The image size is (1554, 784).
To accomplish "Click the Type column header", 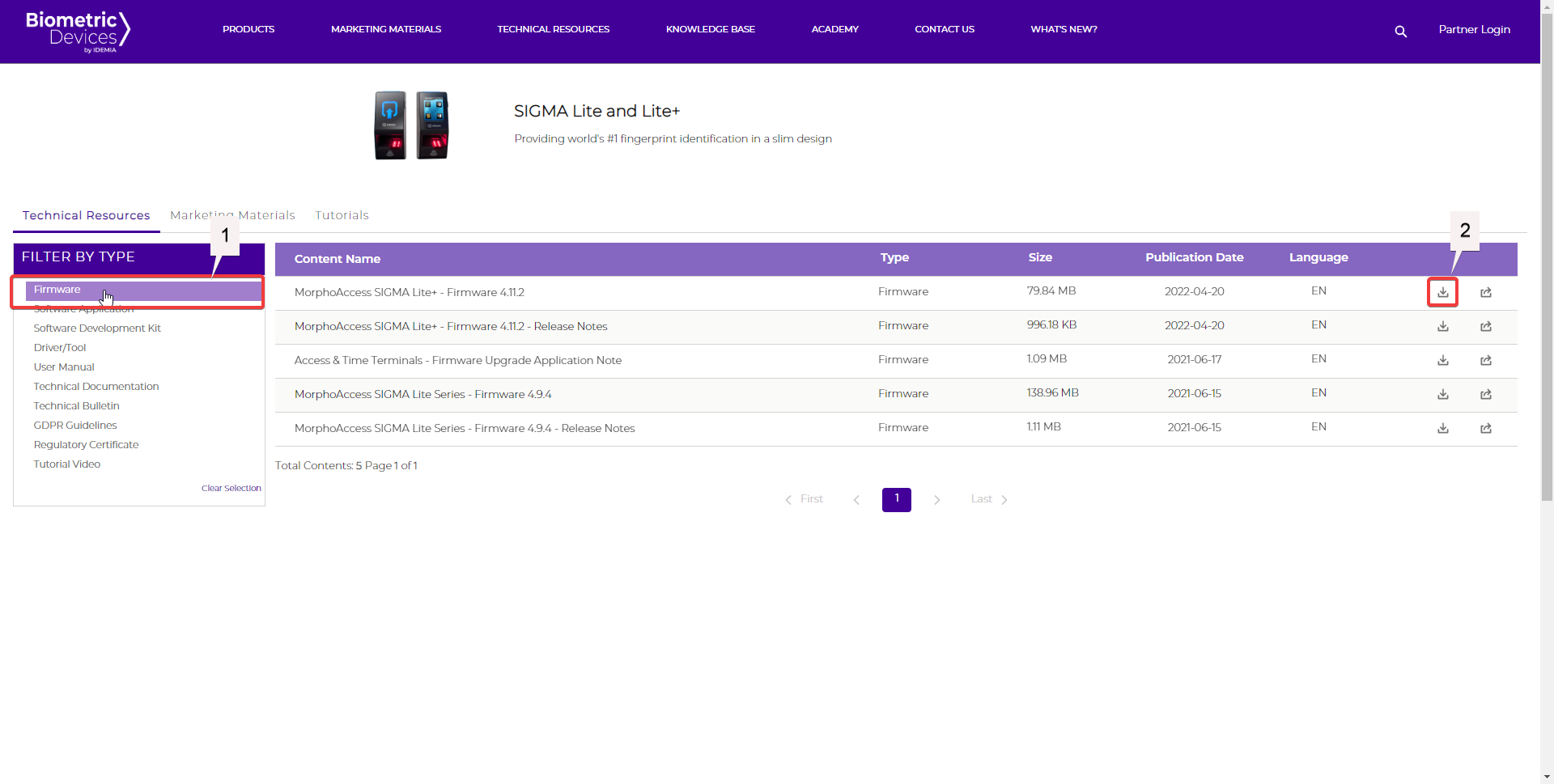I will pyautogui.click(x=894, y=257).
